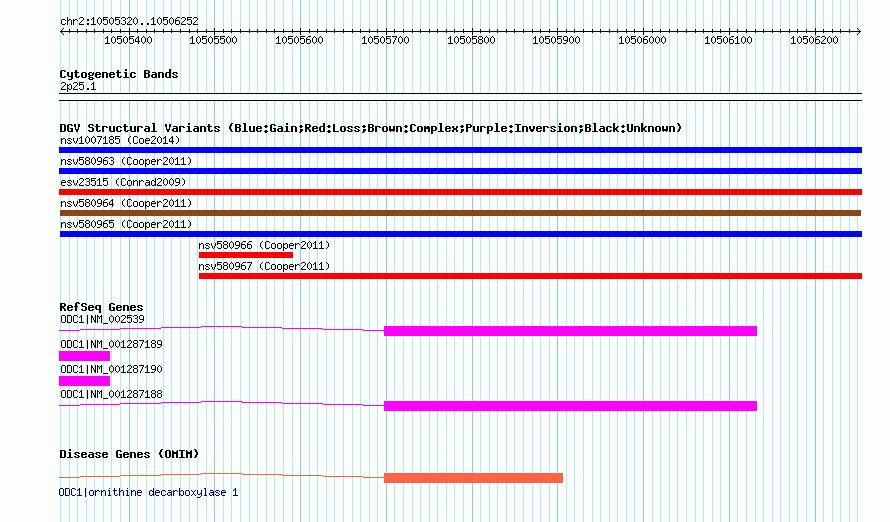Click the nsv1007185 (Coe2014) label
Image resolution: width=890 pixels, height=522 pixels.
click(120, 140)
